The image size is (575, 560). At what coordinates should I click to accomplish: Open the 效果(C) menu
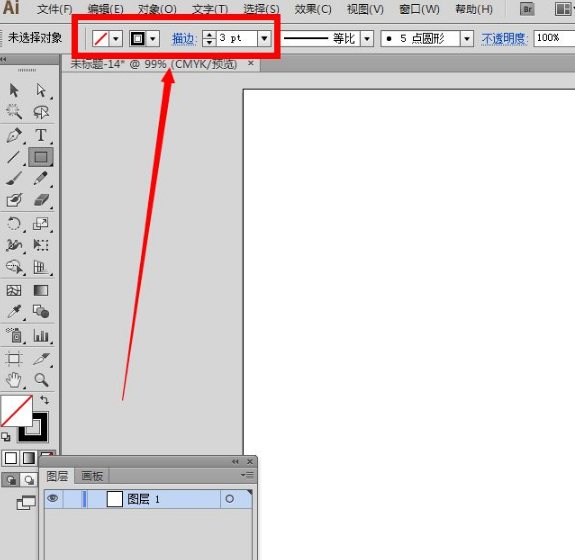(x=313, y=9)
